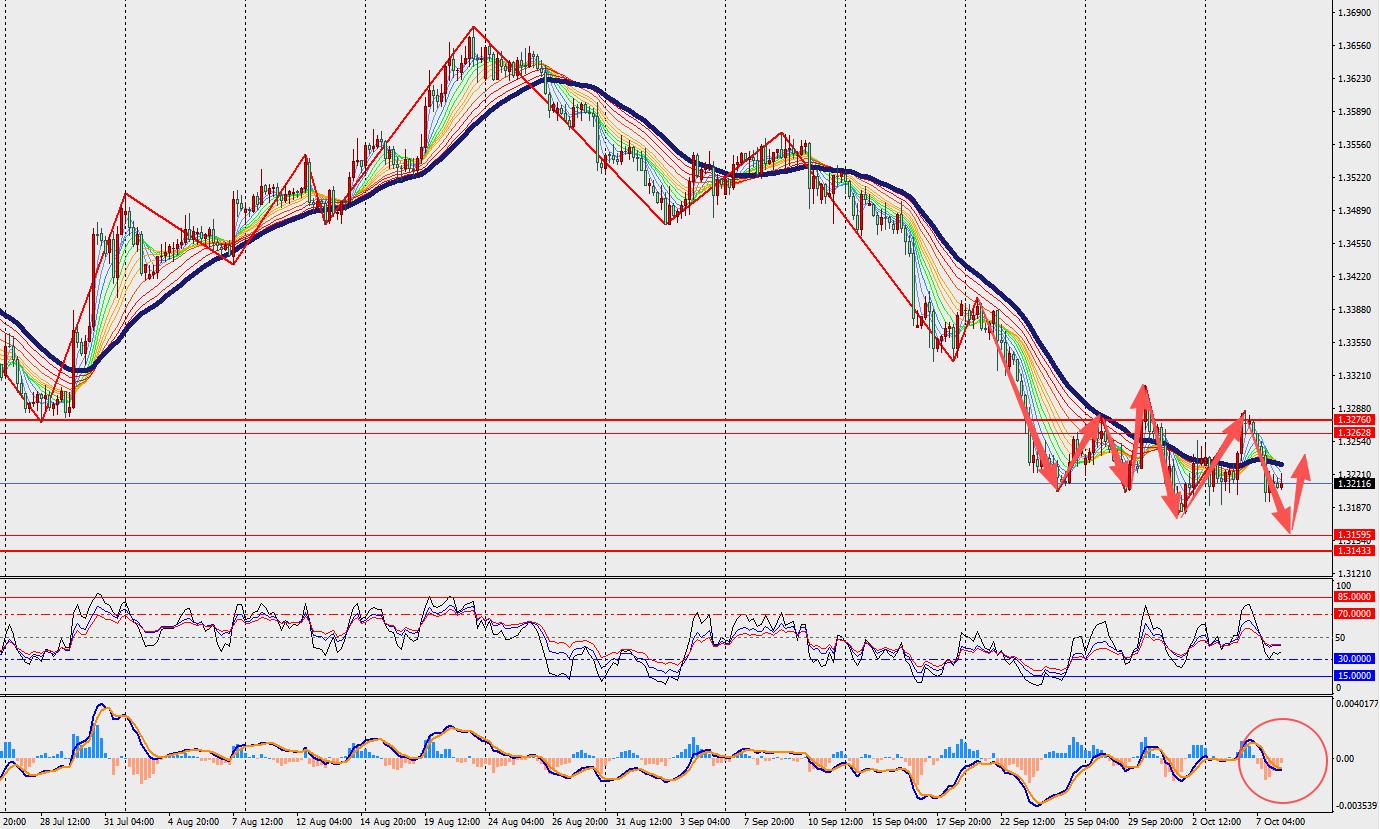
Task: Click the 1.34550 price axis label
Action: [x=1354, y=244]
